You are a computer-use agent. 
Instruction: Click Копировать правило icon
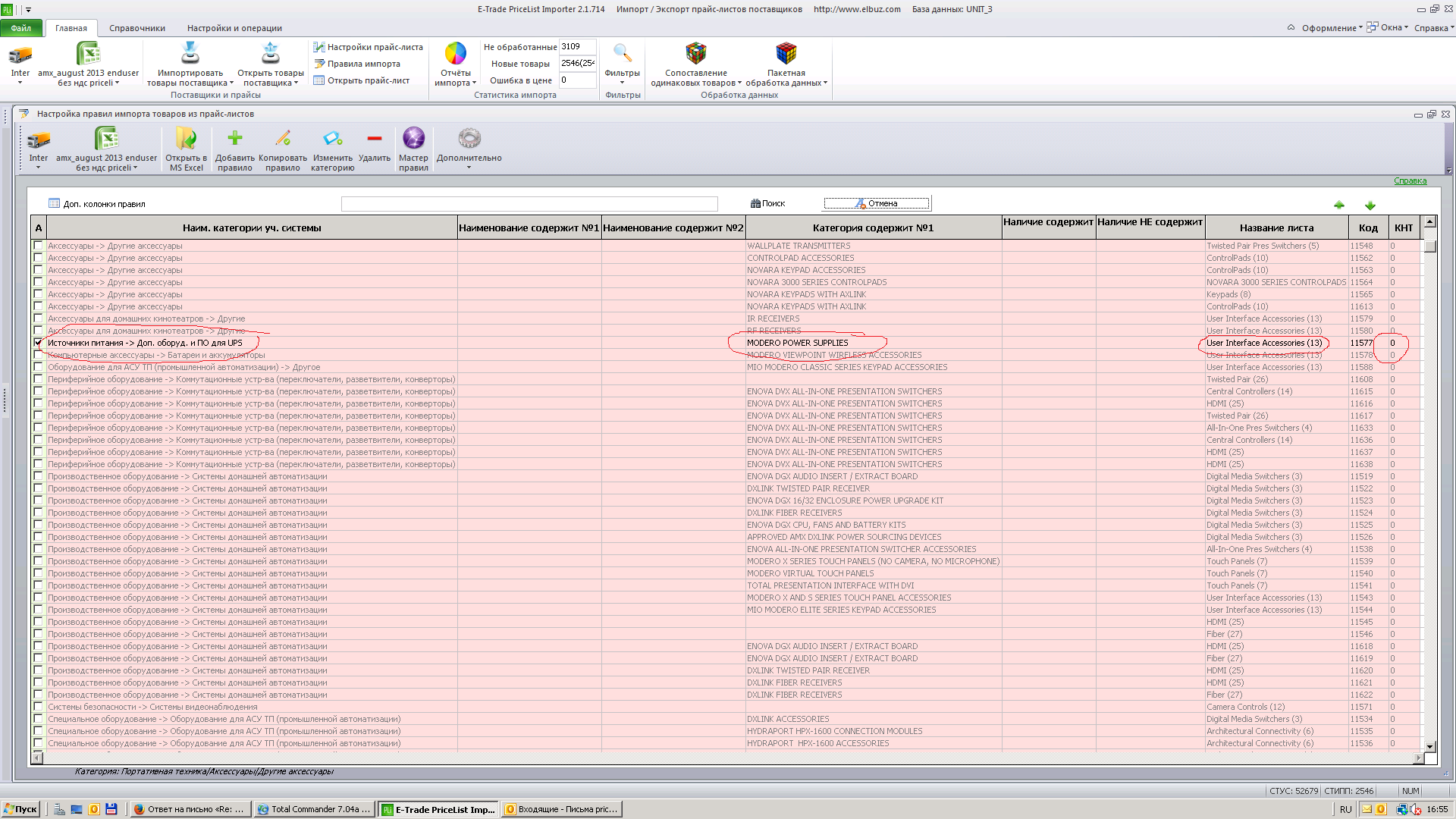(x=283, y=138)
